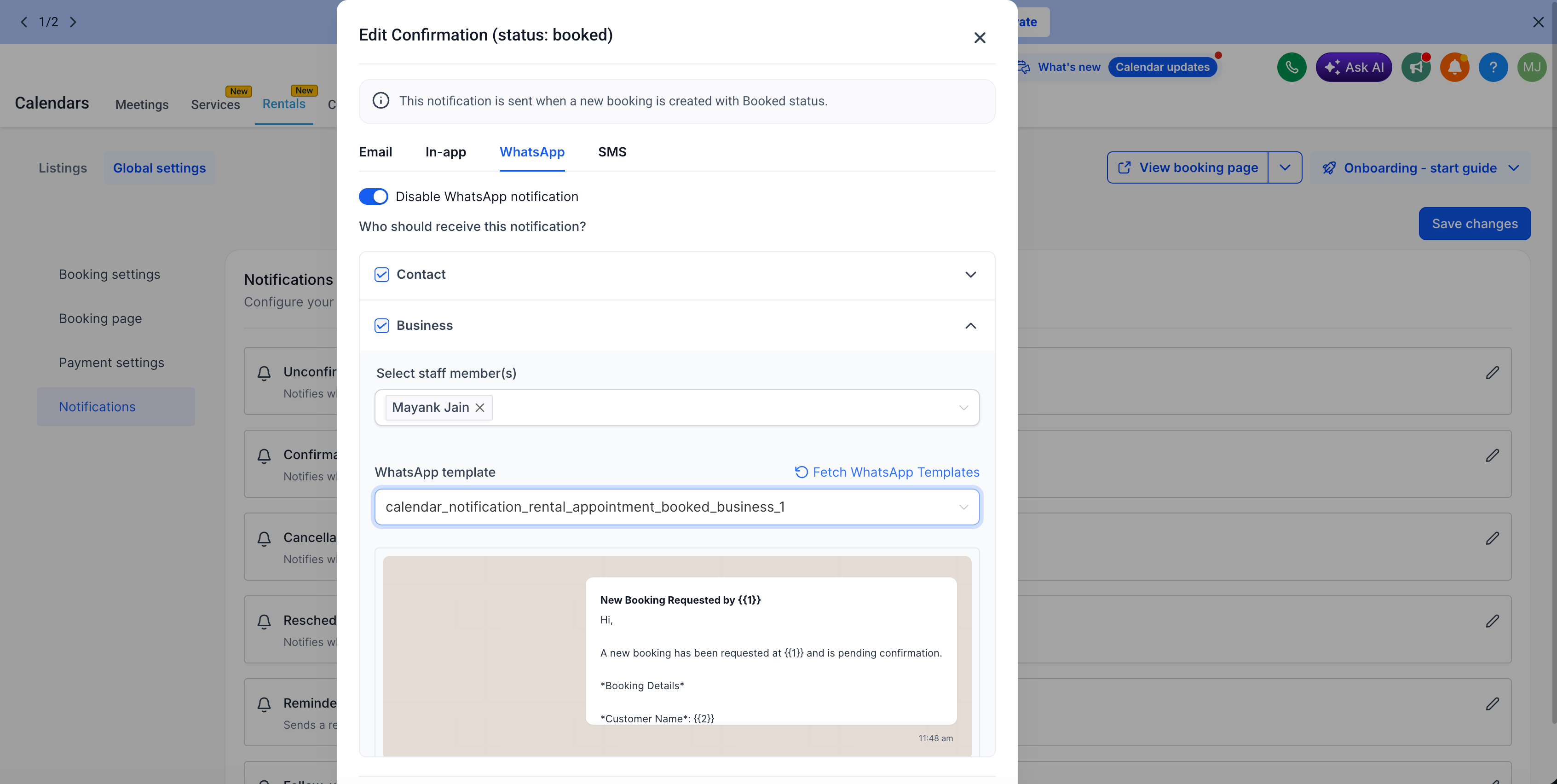Uncheck the Contact recipient checkbox
Screen dimensions: 1557x784
coord(382,274)
